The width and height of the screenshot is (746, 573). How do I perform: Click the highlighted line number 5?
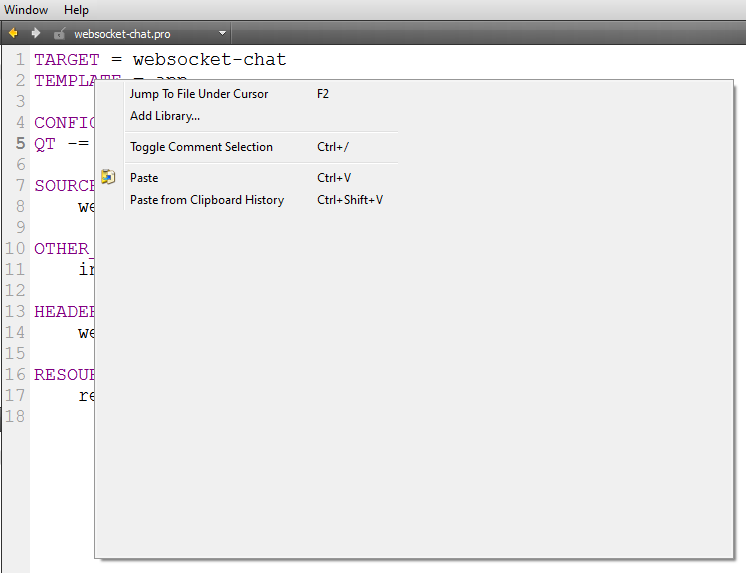pos(20,143)
